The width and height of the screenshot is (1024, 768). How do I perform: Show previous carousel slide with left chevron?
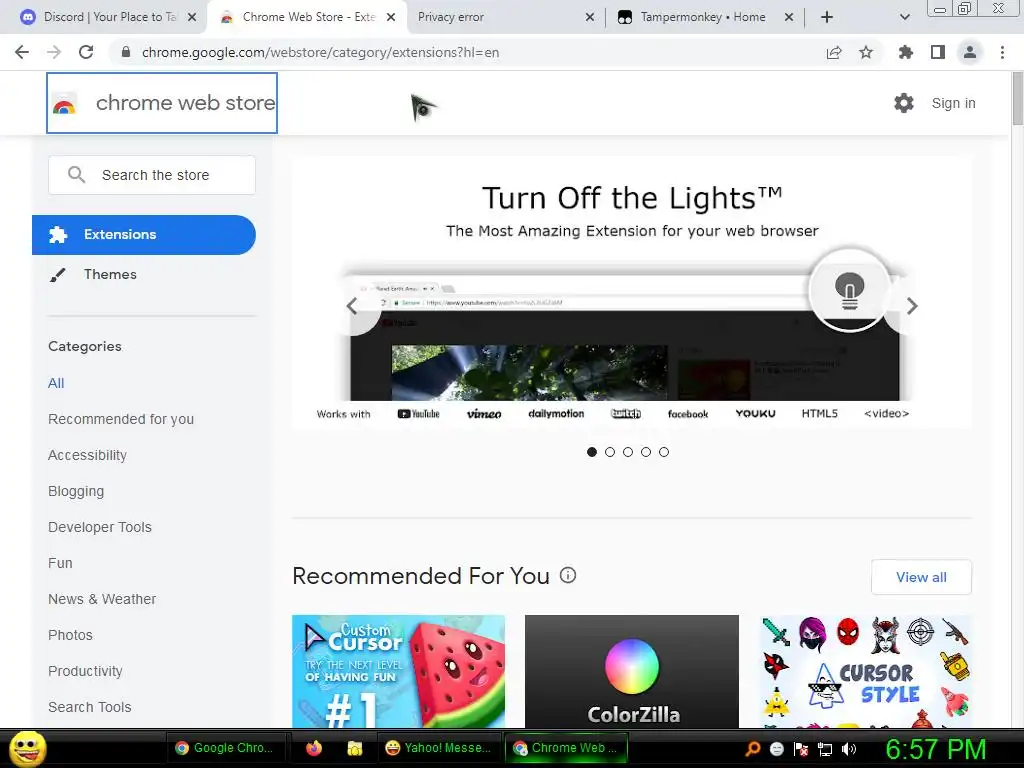353,306
